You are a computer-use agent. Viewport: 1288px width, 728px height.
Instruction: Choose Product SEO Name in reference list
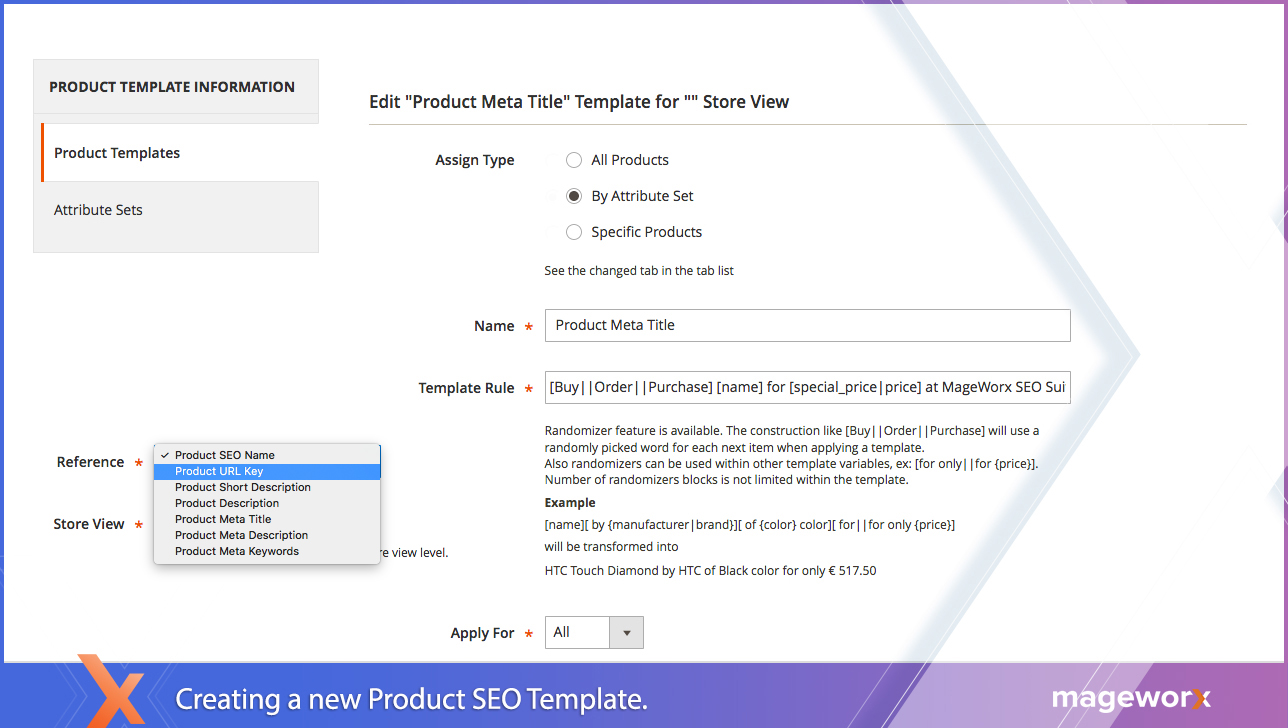[225, 455]
